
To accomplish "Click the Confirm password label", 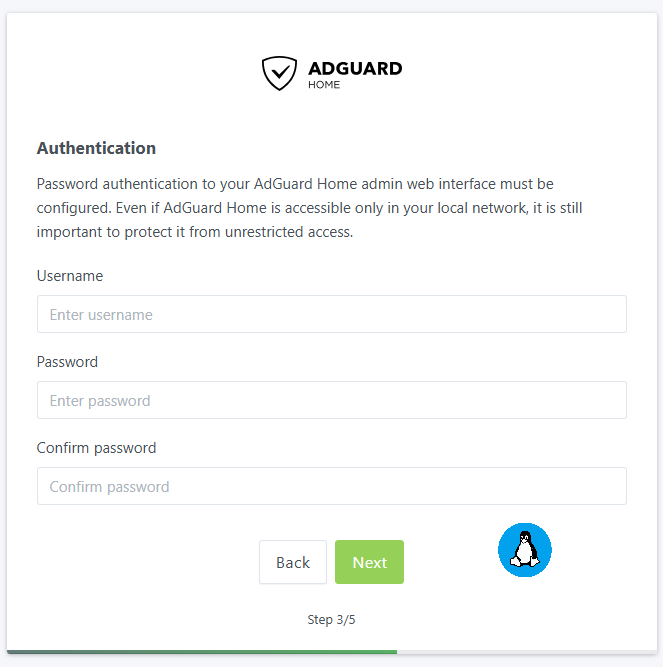I will click(x=96, y=447).
